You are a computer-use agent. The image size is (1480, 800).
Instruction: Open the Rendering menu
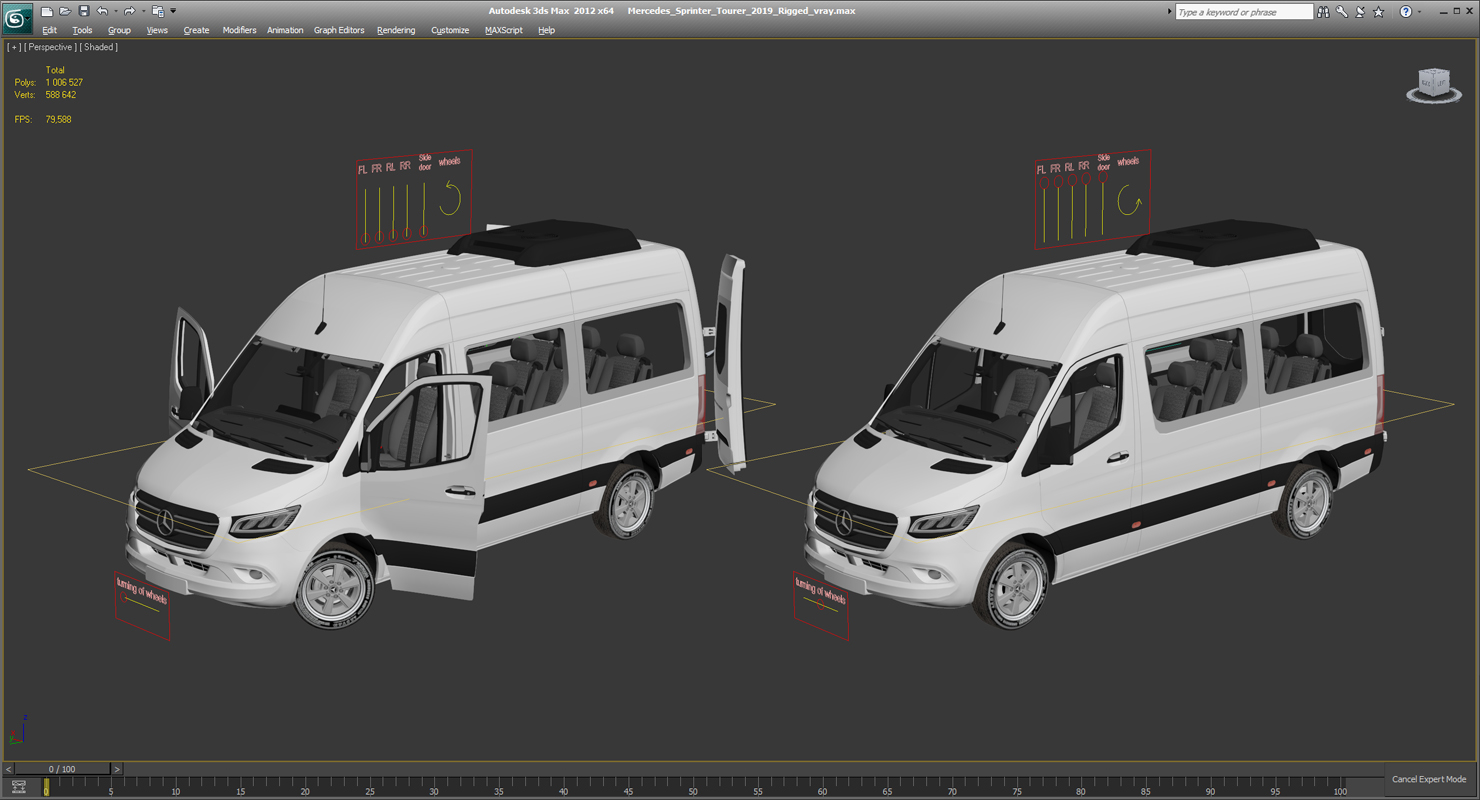click(x=396, y=30)
